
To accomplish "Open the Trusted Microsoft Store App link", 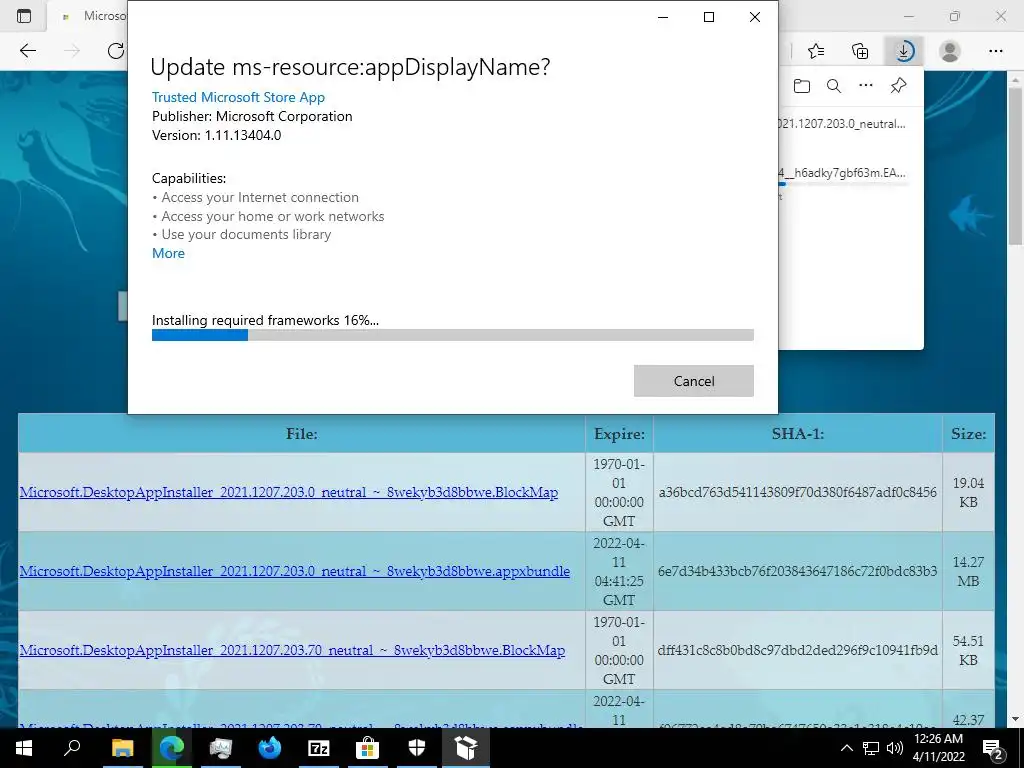I will coord(238,97).
